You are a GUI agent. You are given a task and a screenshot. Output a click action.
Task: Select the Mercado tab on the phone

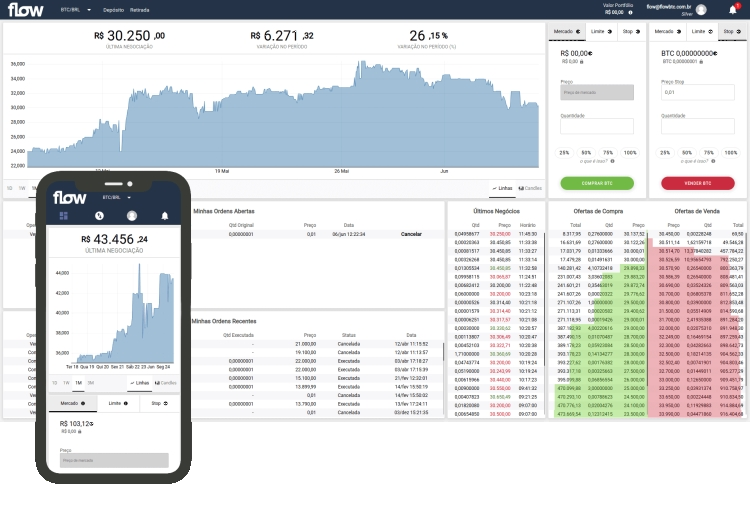pyautogui.click(x=73, y=404)
